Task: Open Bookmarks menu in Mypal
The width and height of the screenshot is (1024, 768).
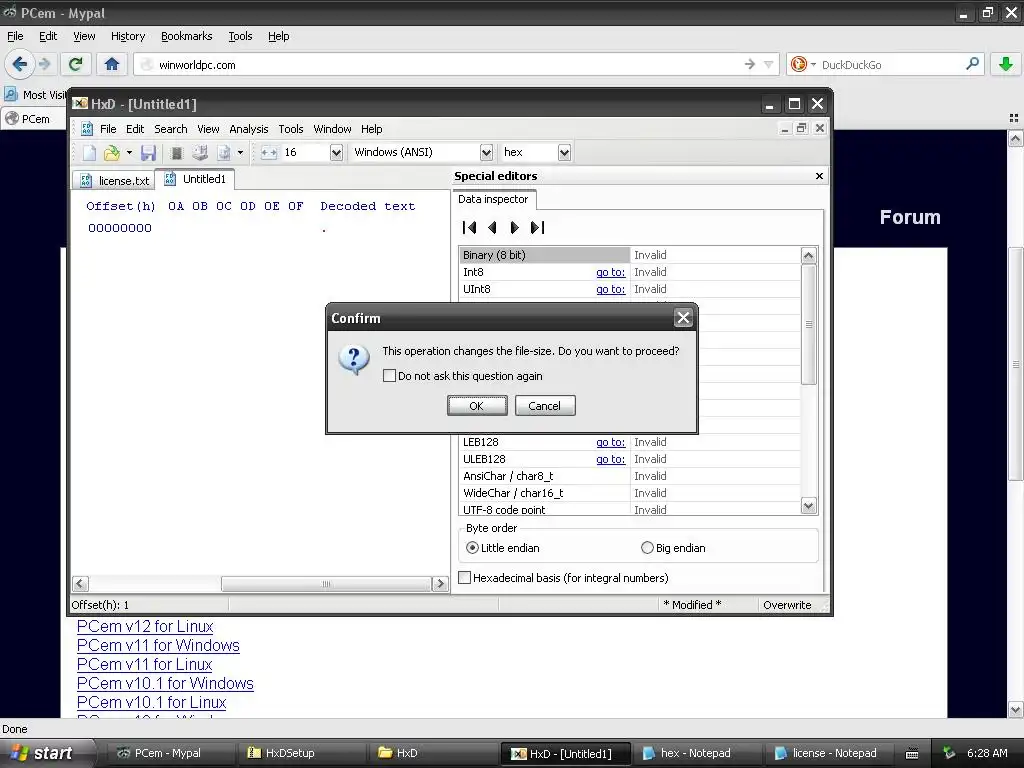Action: pyautogui.click(x=186, y=36)
